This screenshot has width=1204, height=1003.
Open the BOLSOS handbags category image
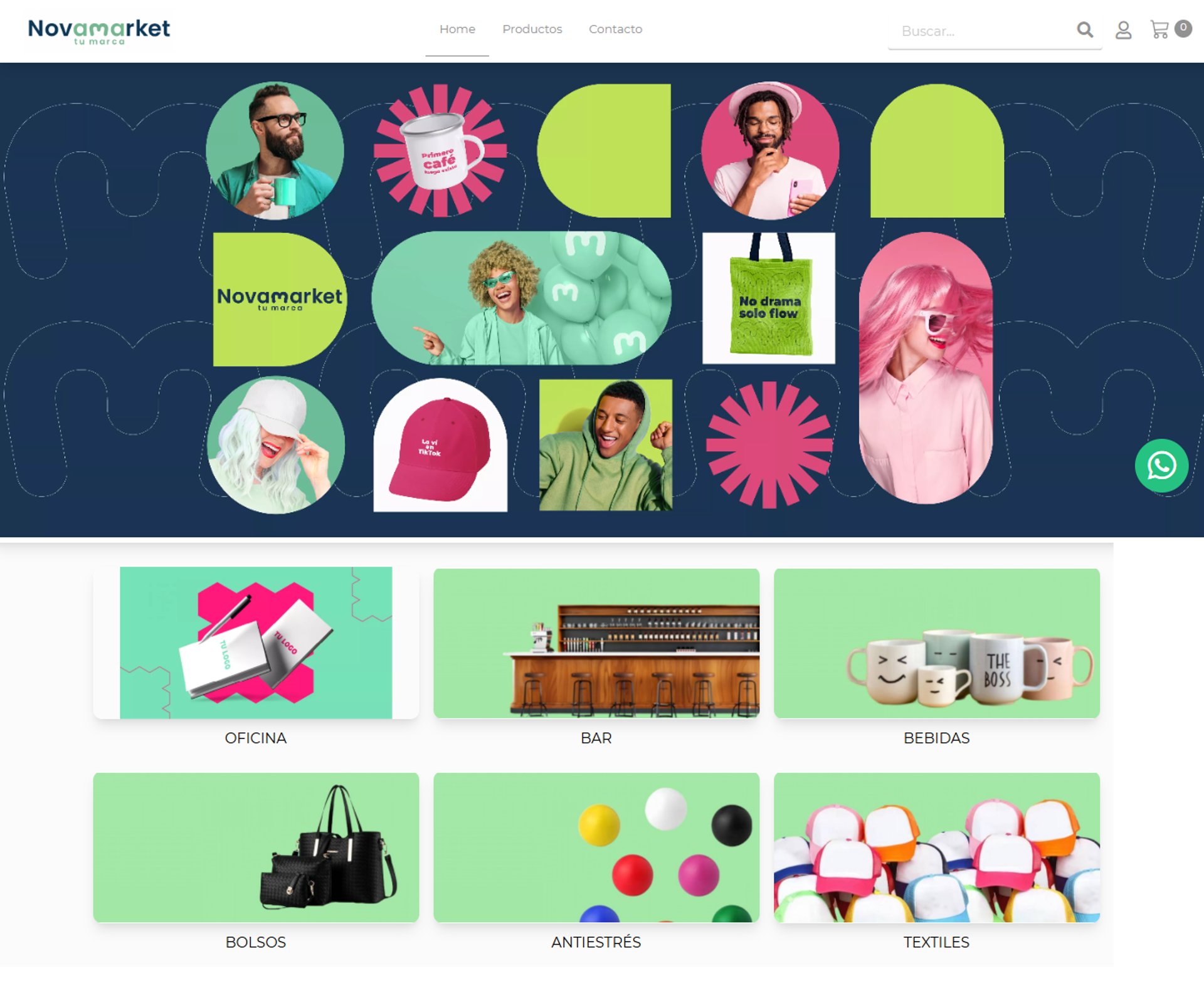point(256,847)
